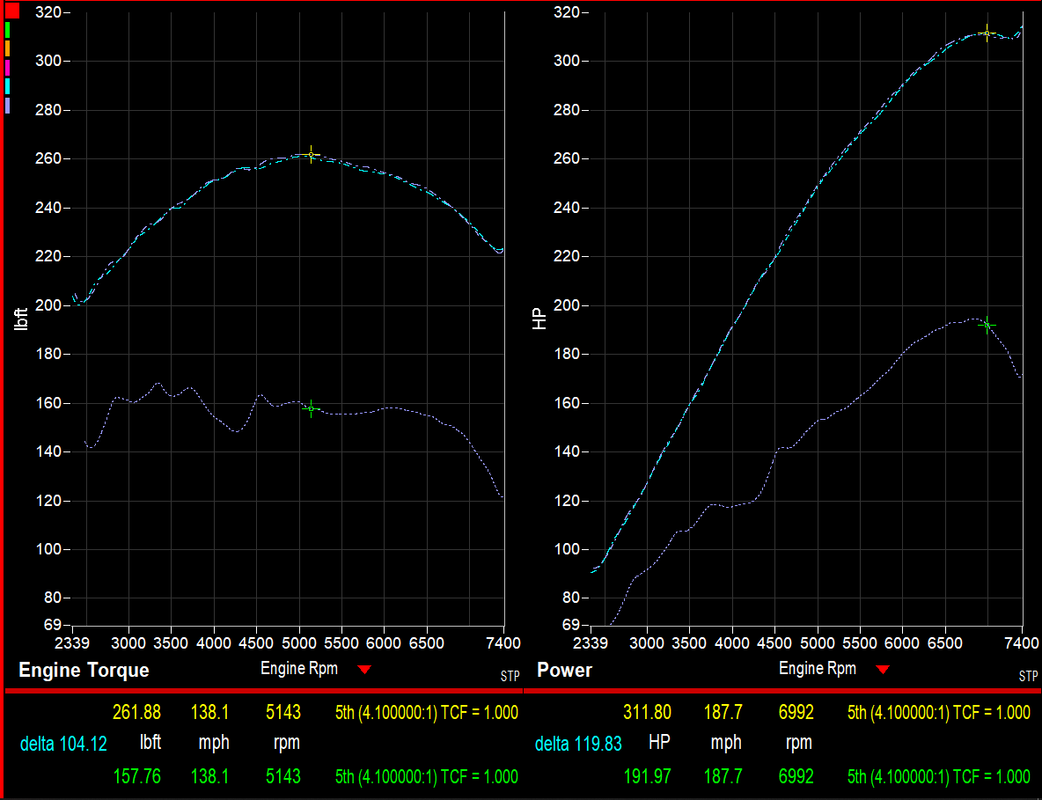Click green crosshair cursor on lower torque curve
Viewport: 1042px width, 800px height.
pos(310,409)
